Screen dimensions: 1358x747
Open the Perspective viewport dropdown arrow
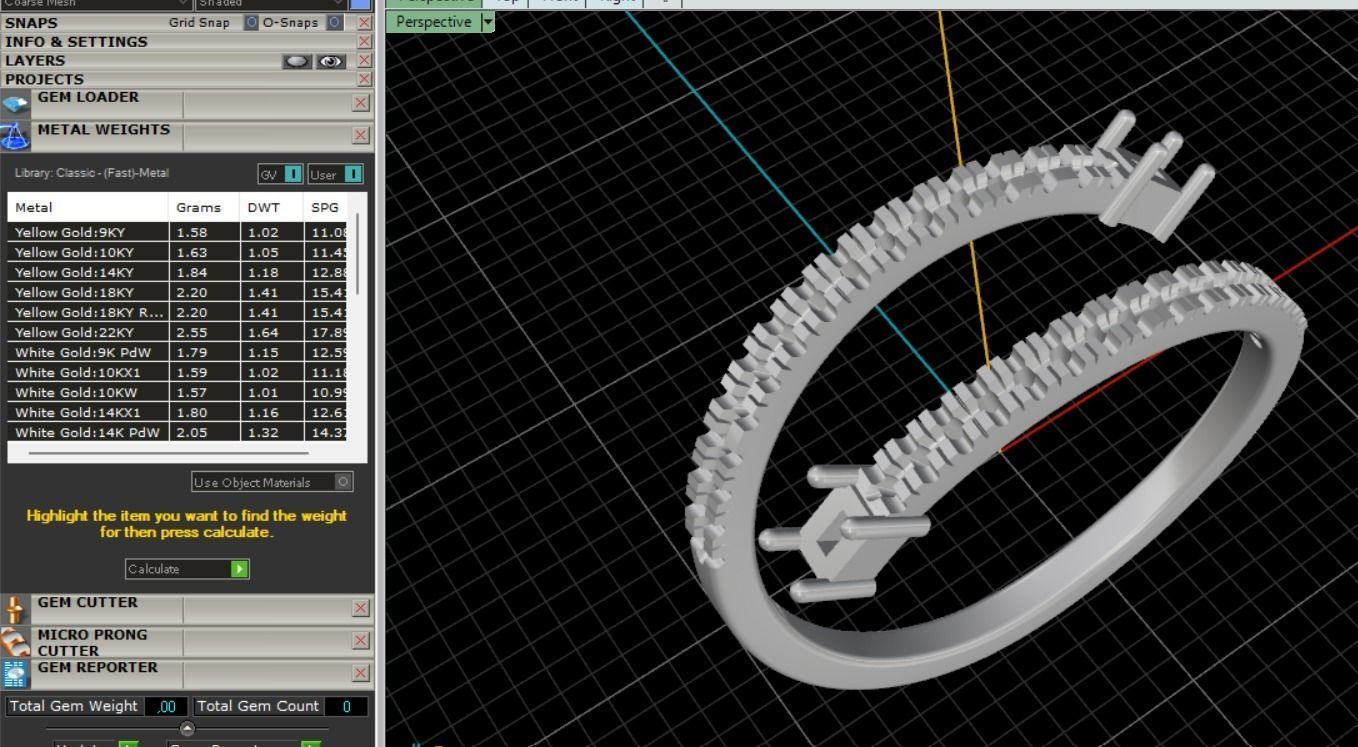pos(487,22)
